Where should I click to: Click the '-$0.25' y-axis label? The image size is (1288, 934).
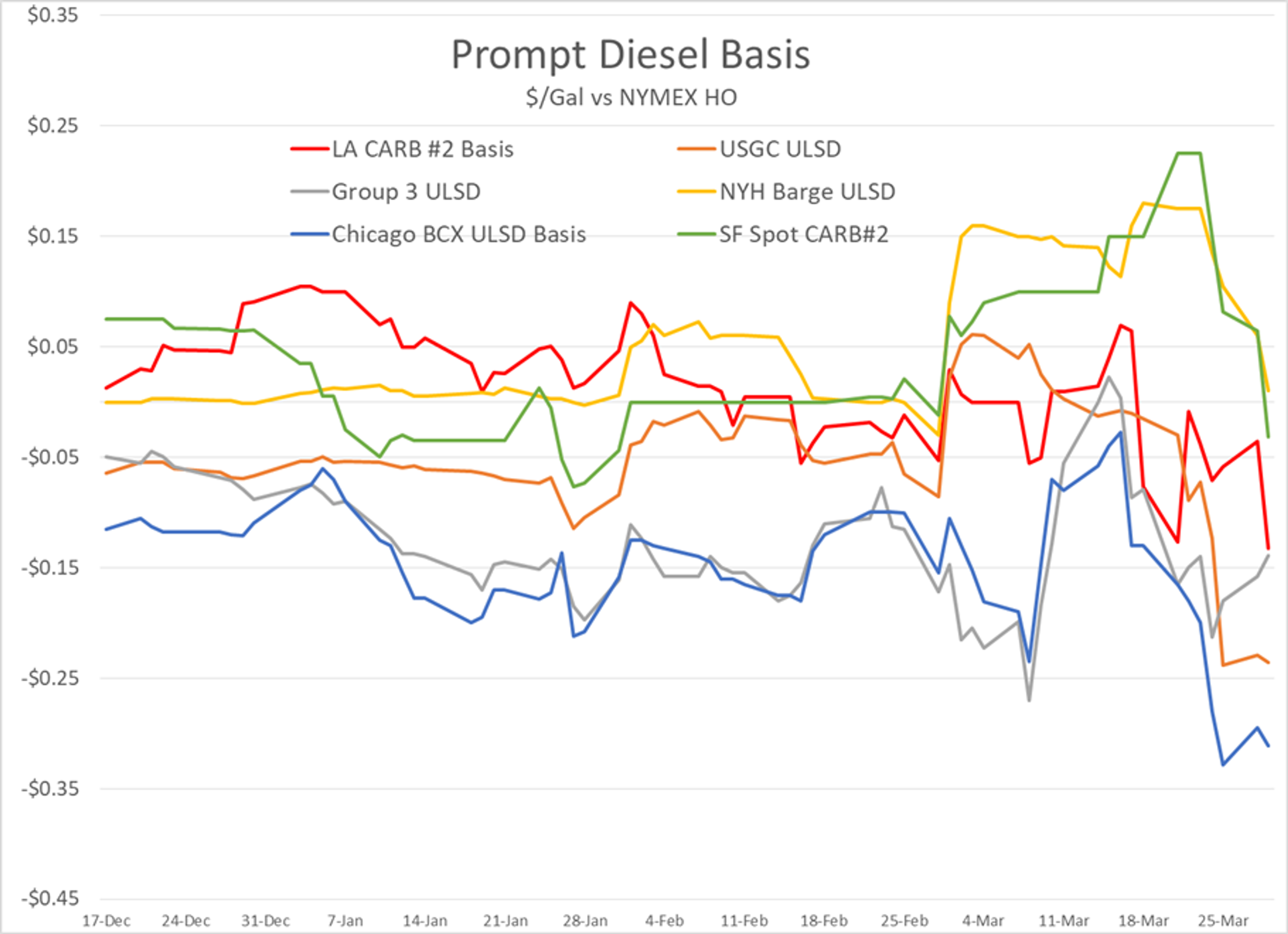[x=49, y=678]
